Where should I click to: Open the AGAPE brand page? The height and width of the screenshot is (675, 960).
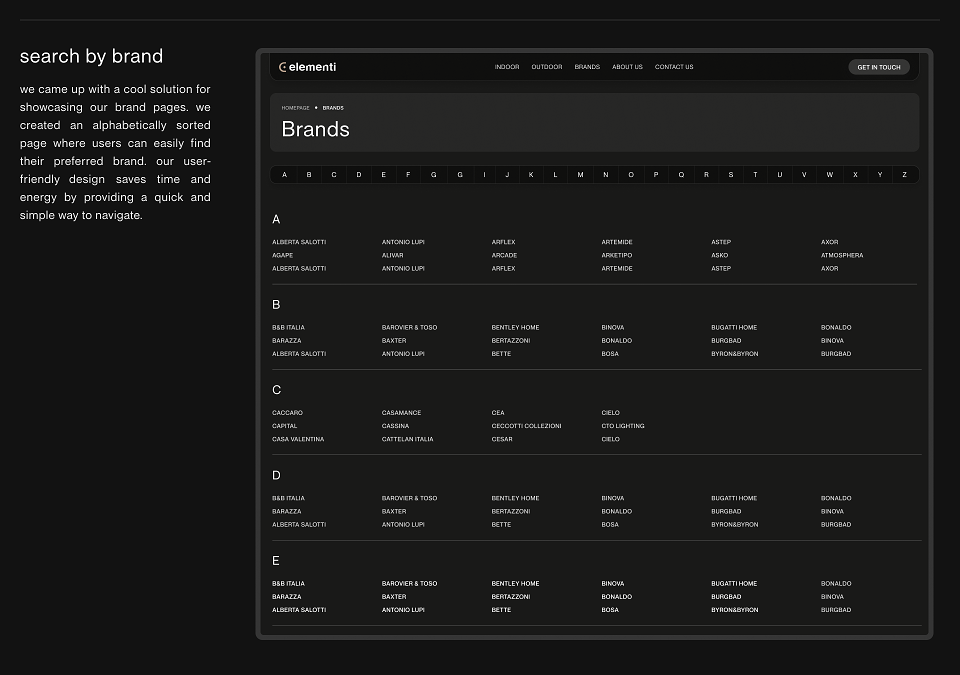click(283, 255)
